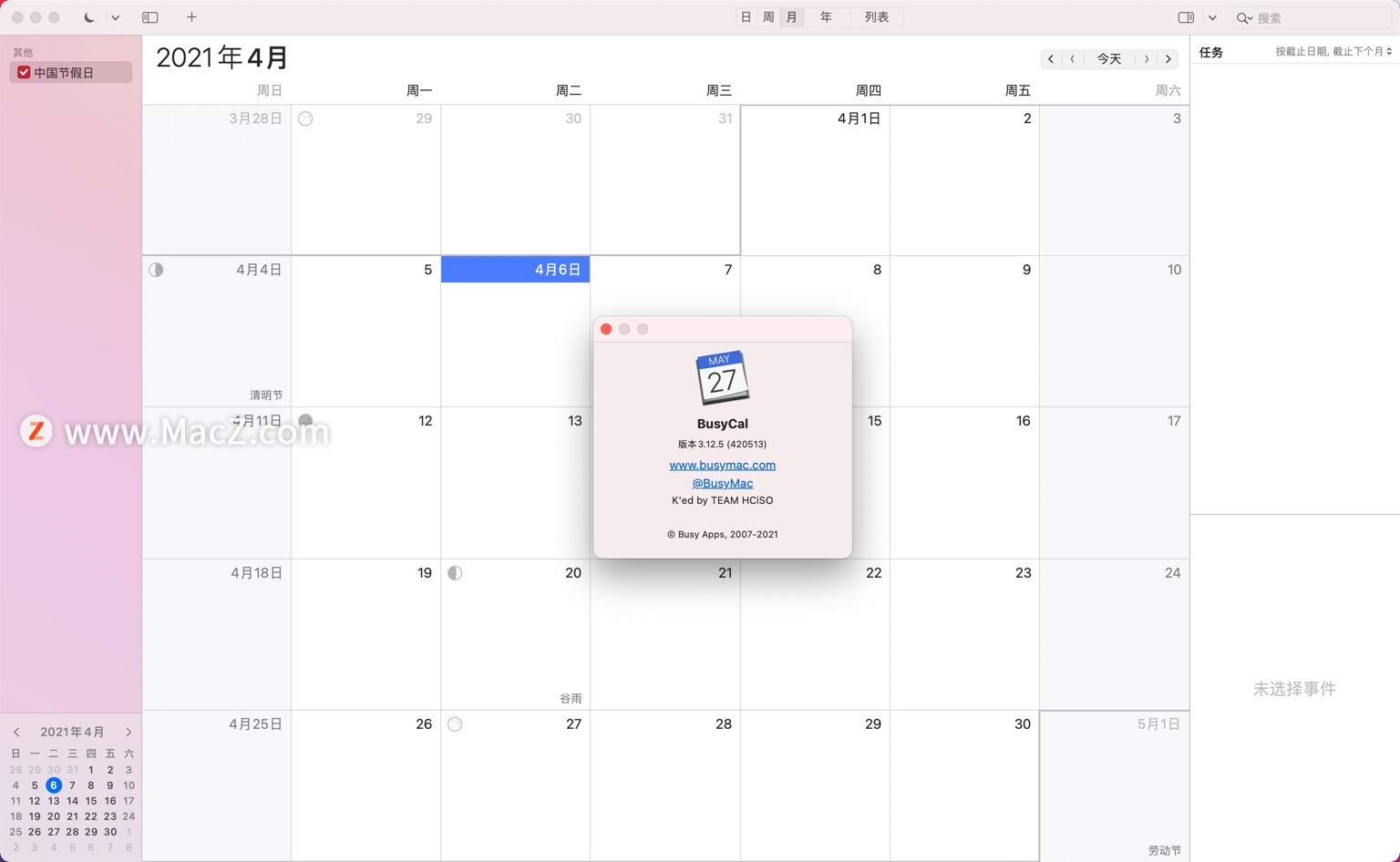The width and height of the screenshot is (1400, 862).
Task: Open the task sort dropdown 按截止日期
Action: coord(1333,52)
